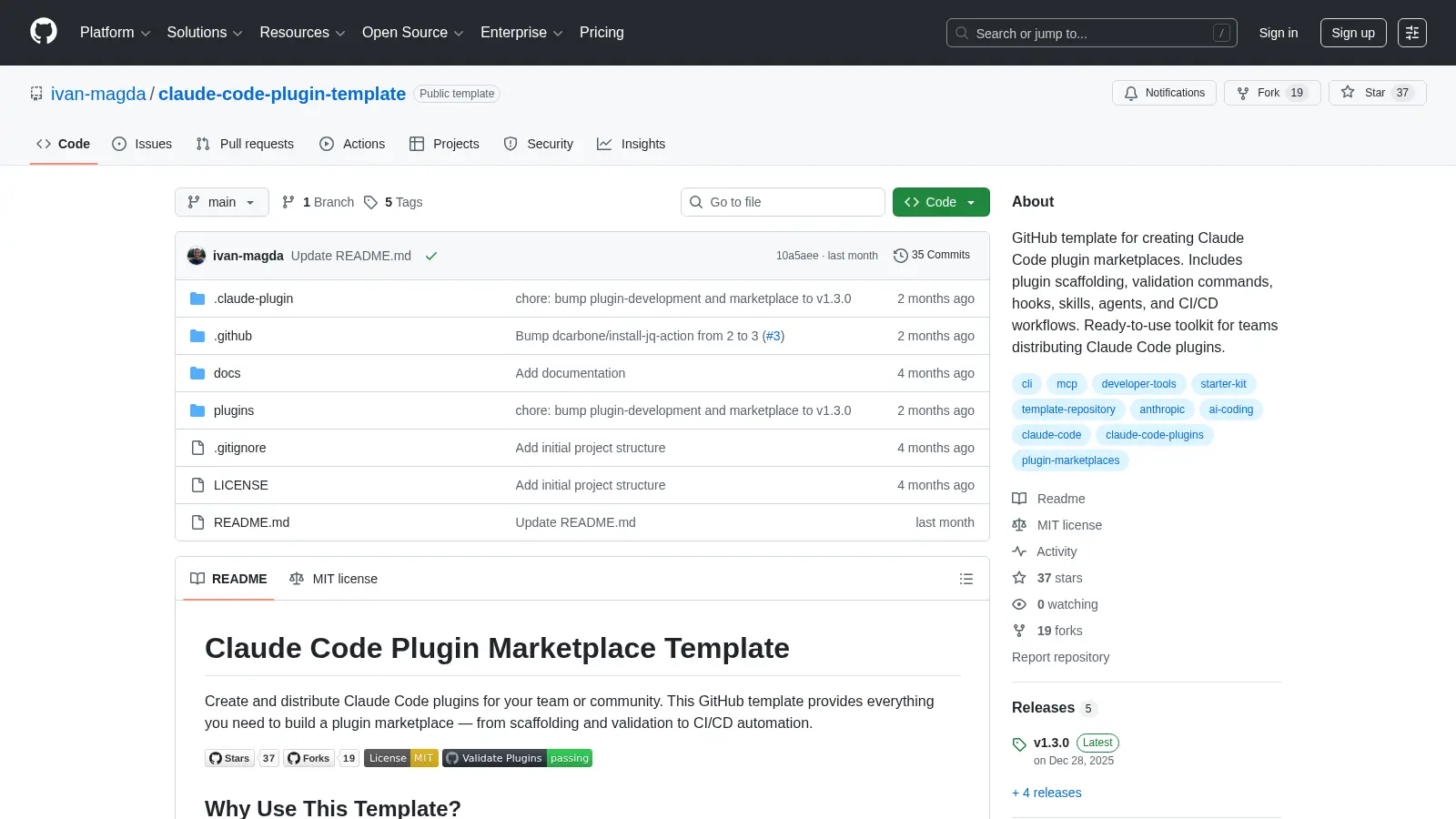1456x819 pixels.
Task: Expand the Solutions menu
Action: point(205,33)
